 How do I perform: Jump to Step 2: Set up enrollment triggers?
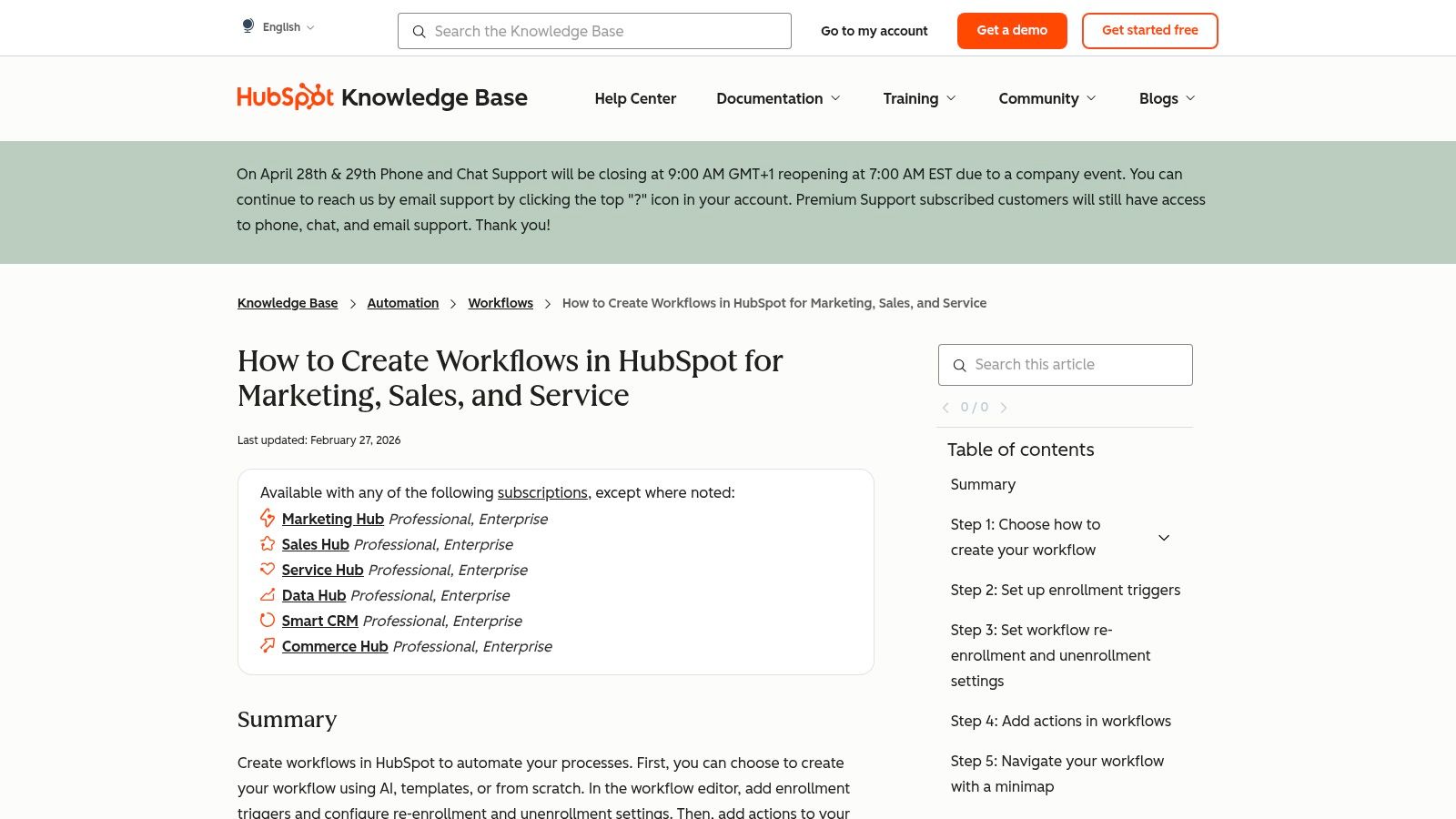point(1066,590)
